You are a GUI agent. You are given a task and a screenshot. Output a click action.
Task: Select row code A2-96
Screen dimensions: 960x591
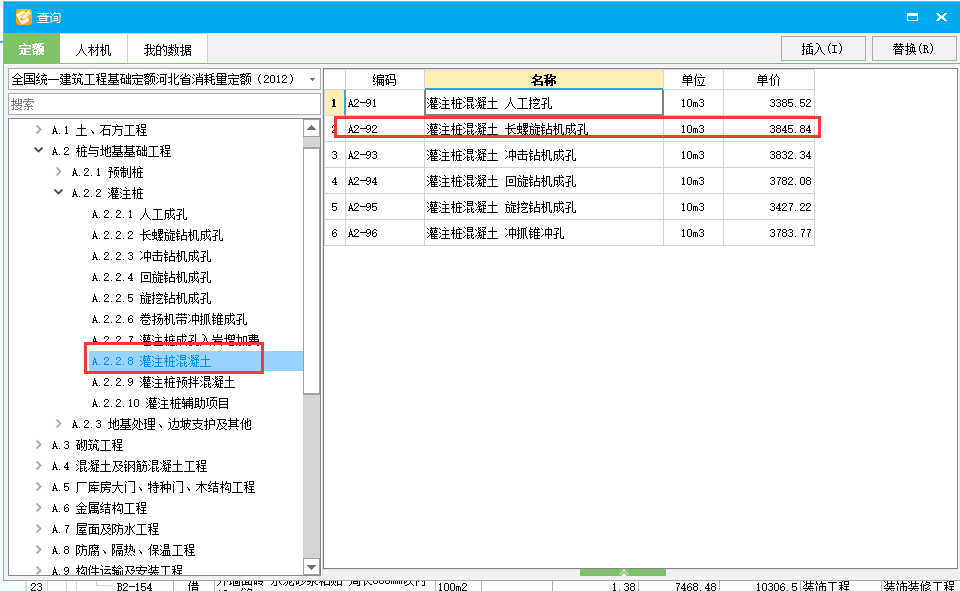click(384, 233)
